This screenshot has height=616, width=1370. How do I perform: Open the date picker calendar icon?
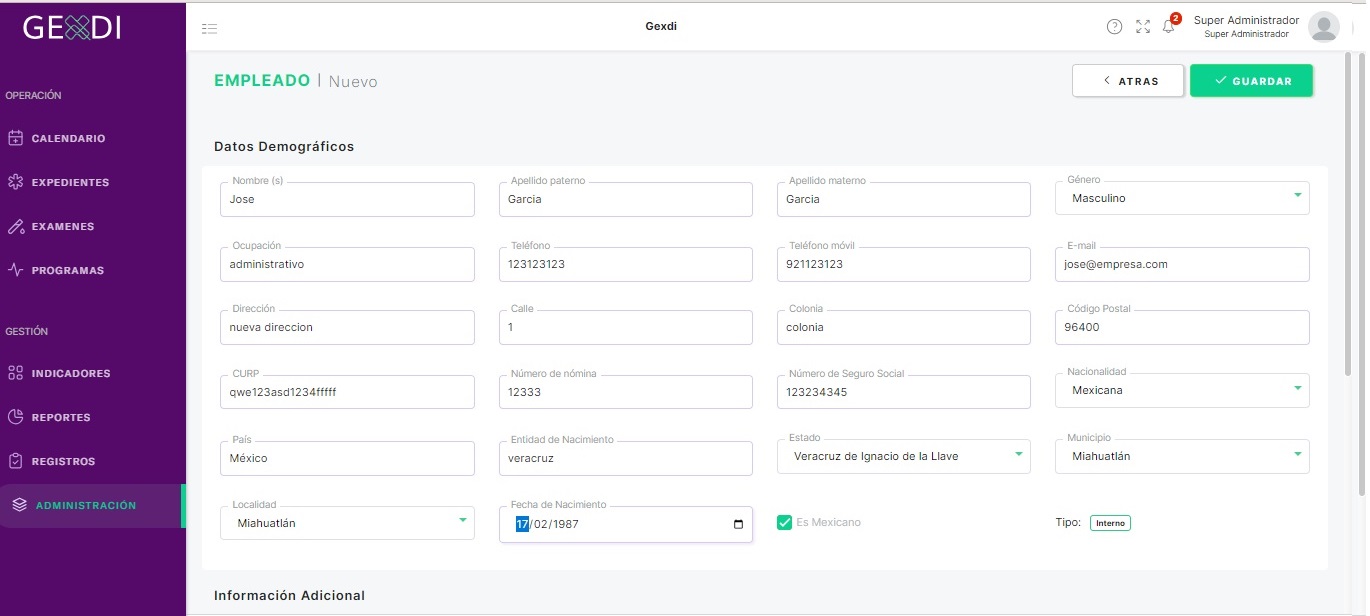click(x=738, y=524)
